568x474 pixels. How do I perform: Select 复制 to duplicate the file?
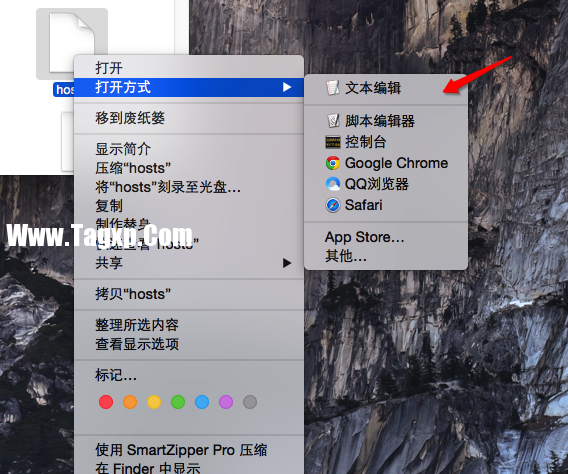(188, 206)
